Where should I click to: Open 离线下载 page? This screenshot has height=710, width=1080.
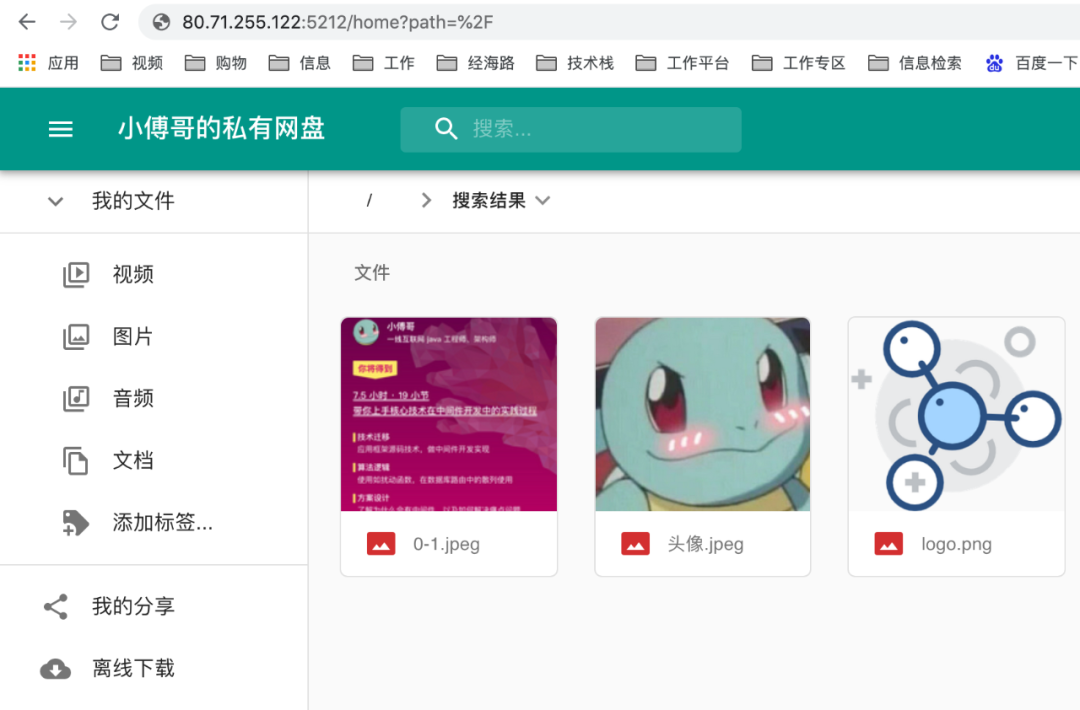click(133, 669)
